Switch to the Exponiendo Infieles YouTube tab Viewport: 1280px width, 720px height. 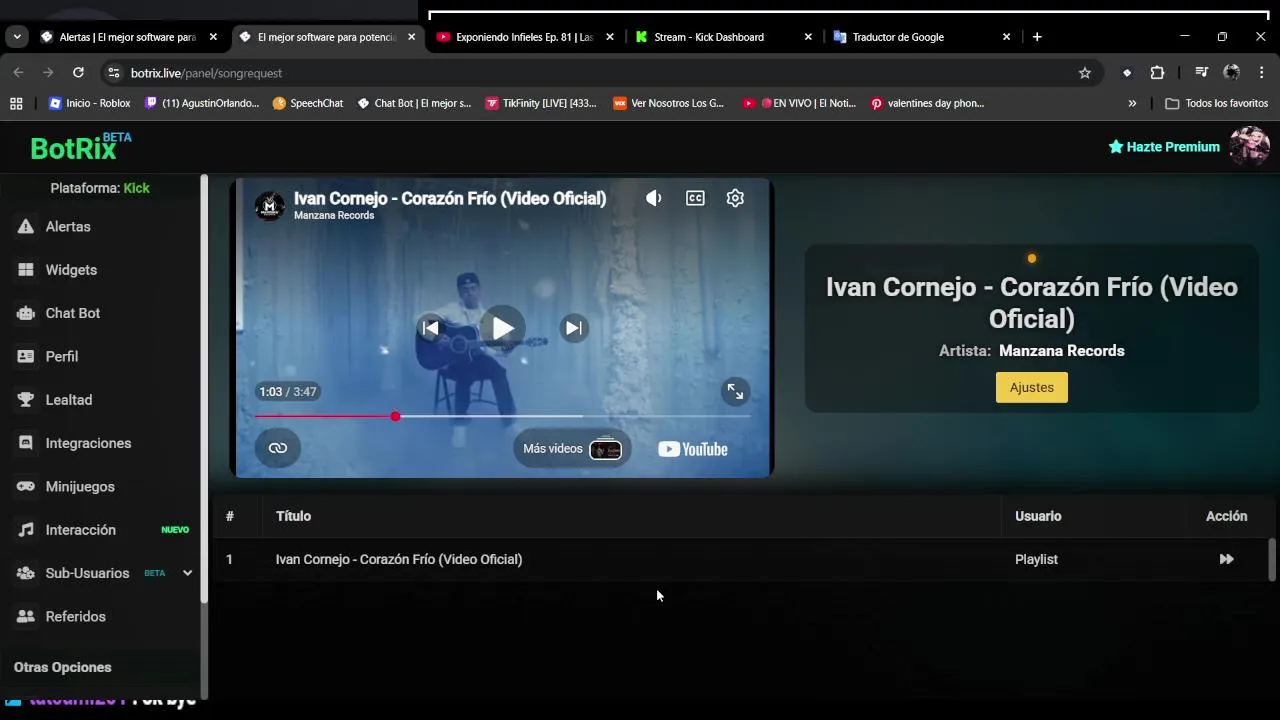coord(525,37)
